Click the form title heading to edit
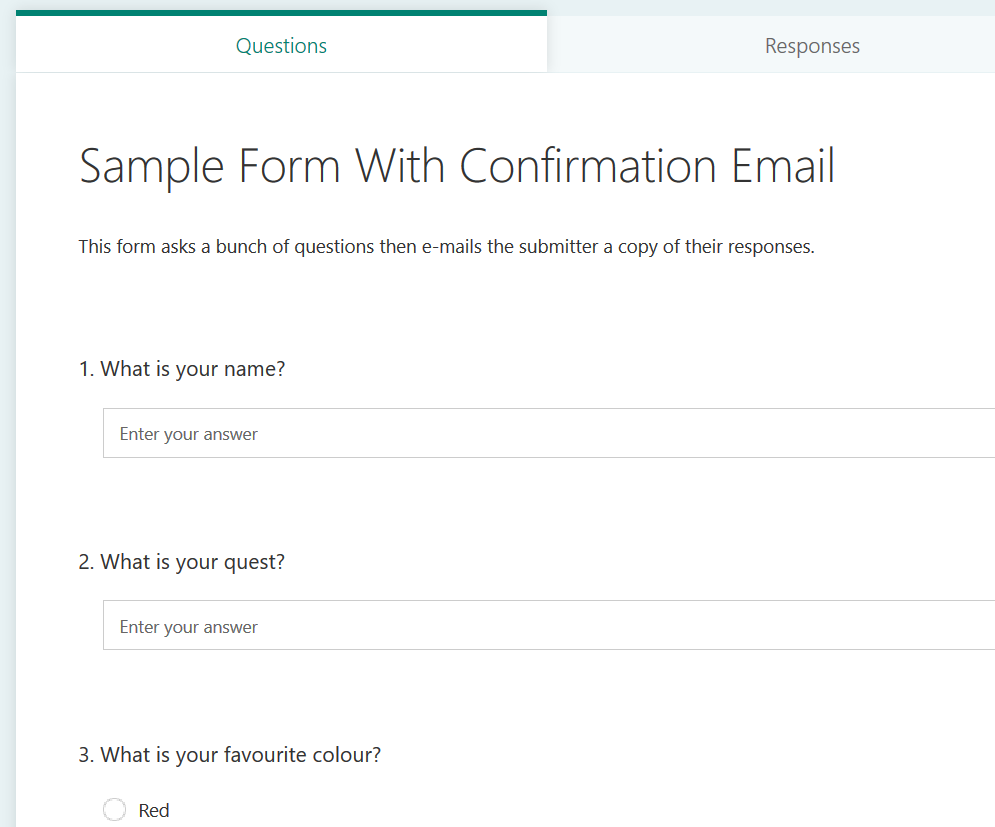995x827 pixels. (x=457, y=166)
